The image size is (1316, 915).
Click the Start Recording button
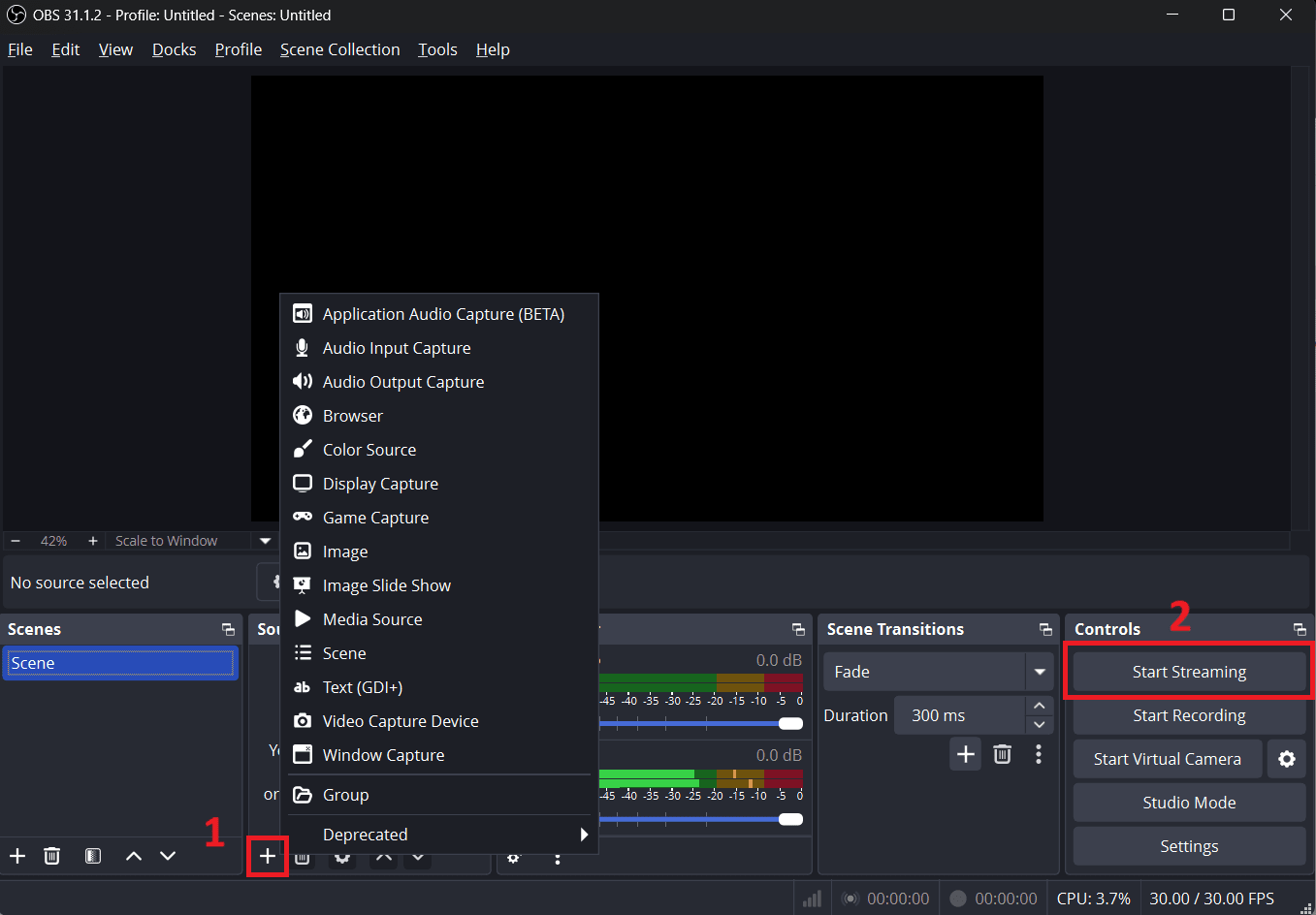(1189, 715)
